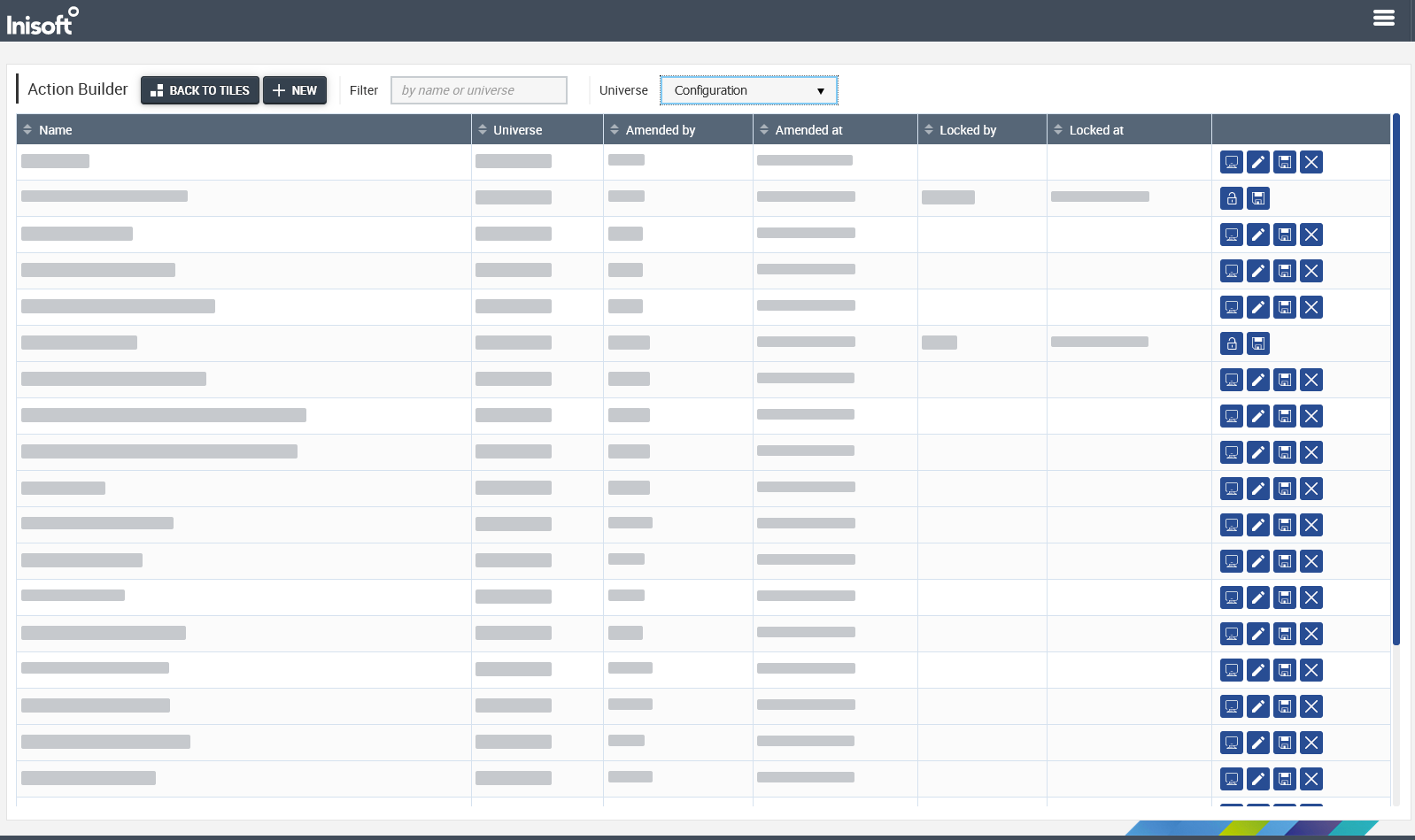
Task: Click the pencil edit icon in fourth row
Action: pos(1258,271)
